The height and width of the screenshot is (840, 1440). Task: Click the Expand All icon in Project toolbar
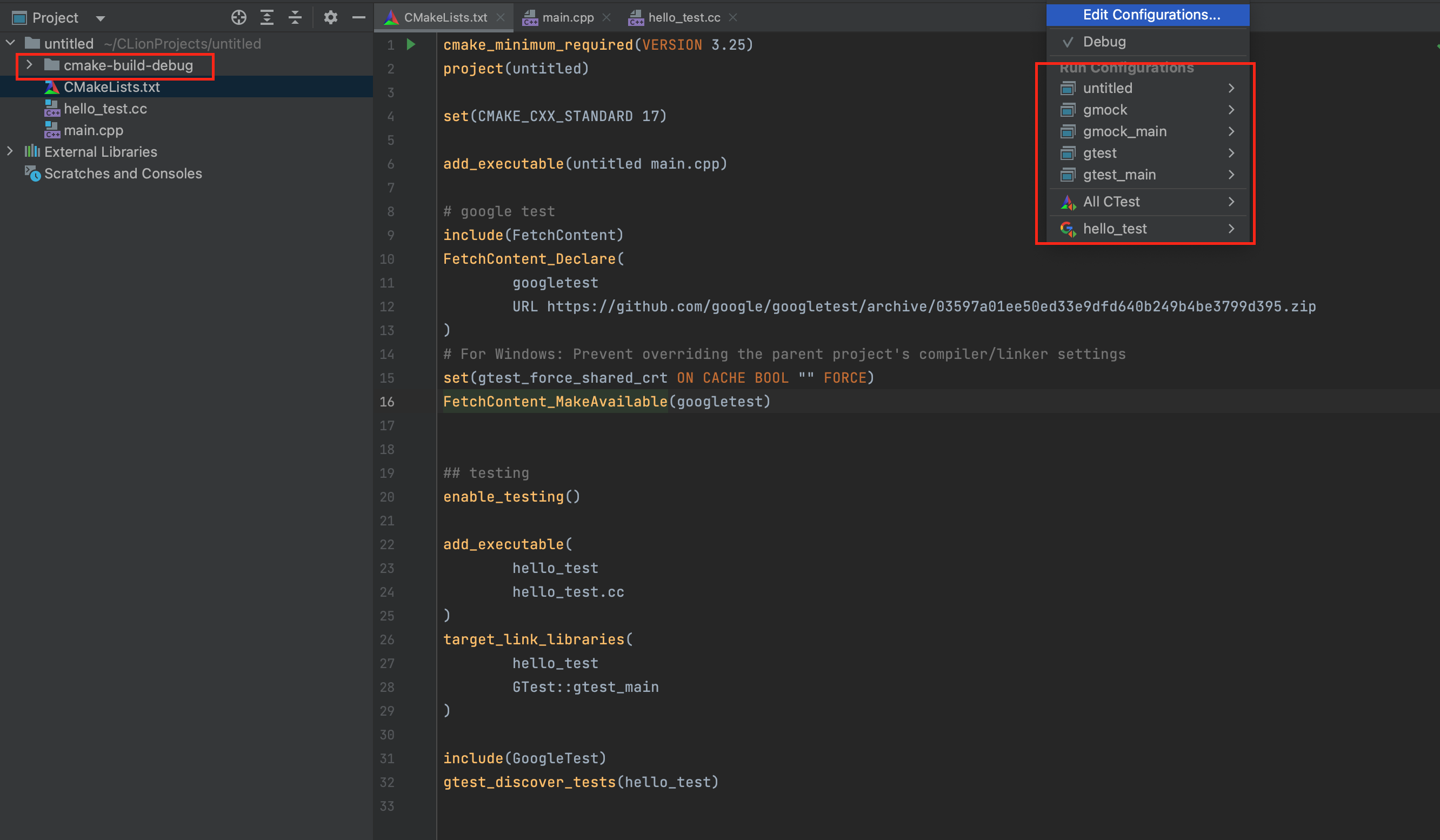[x=267, y=18]
